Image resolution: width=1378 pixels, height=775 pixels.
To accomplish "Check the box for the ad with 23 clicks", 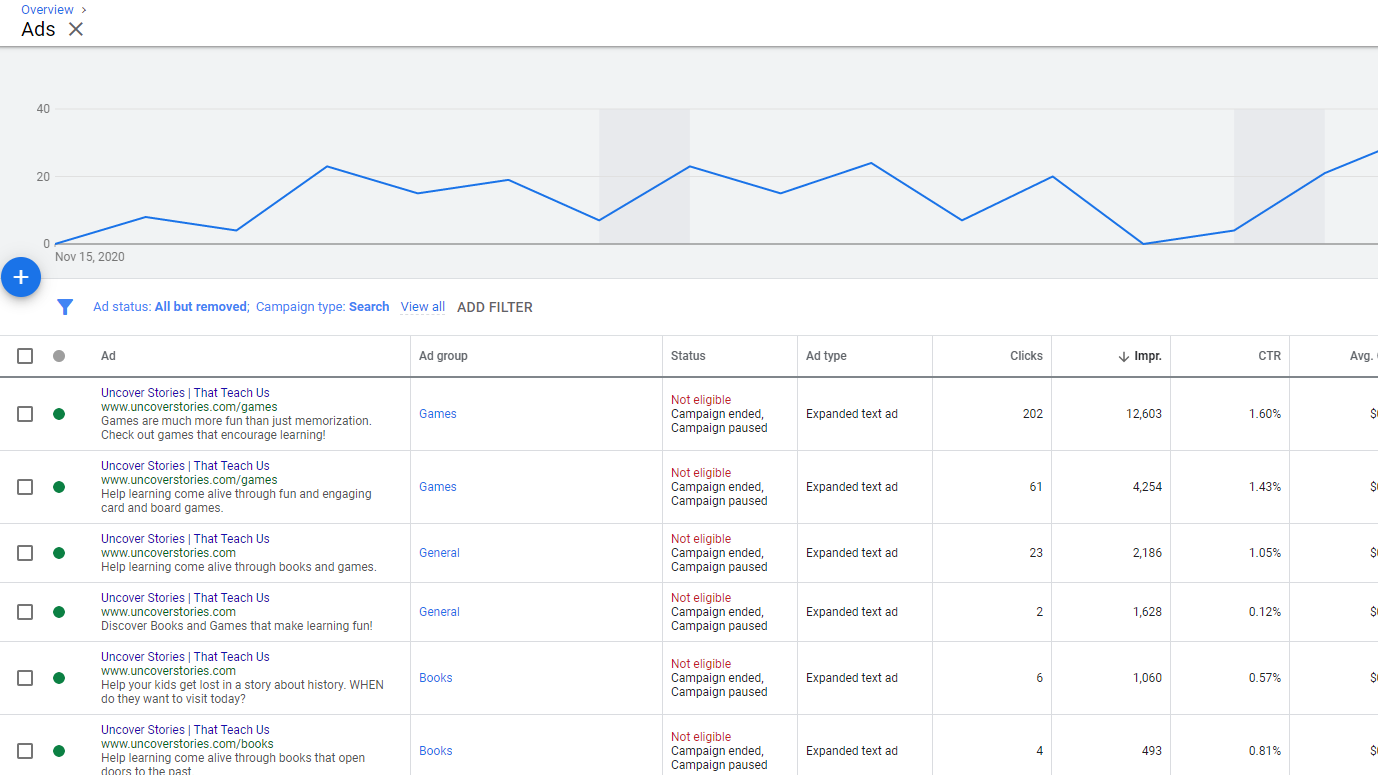I will [x=25, y=553].
